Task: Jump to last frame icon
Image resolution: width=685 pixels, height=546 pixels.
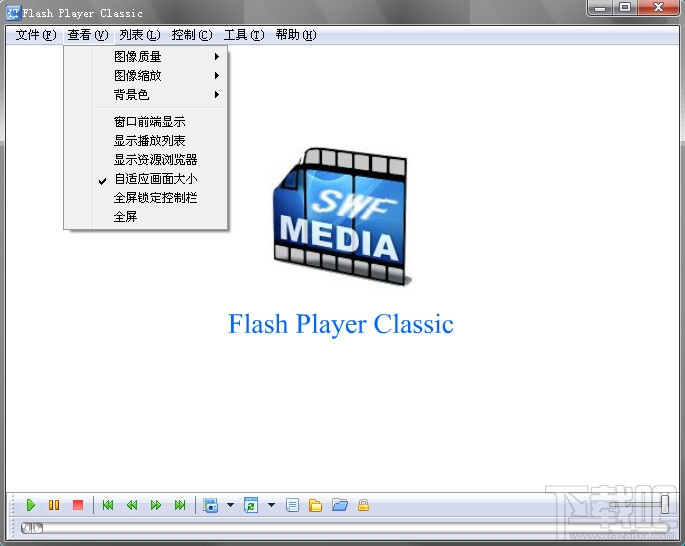Action: 180,505
